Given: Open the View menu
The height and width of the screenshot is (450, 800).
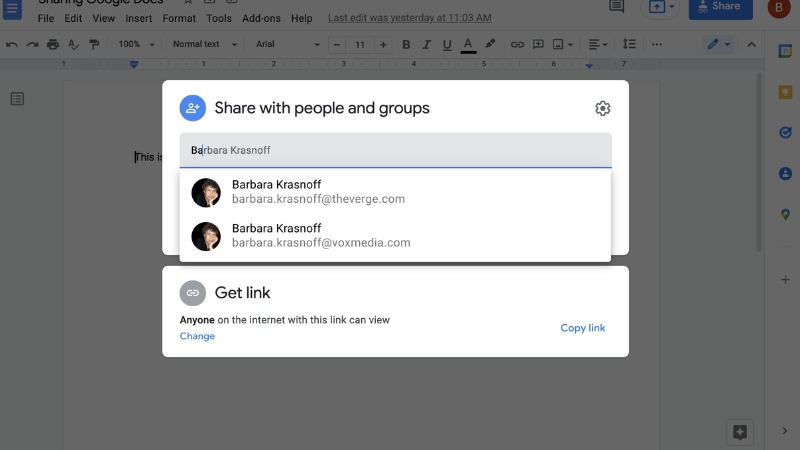Looking at the screenshot, I should [104, 18].
